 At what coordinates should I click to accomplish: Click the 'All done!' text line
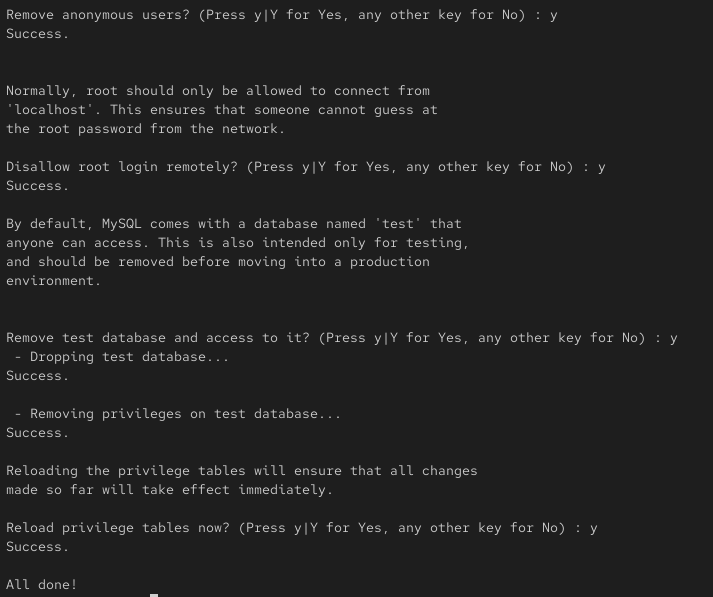(41, 584)
